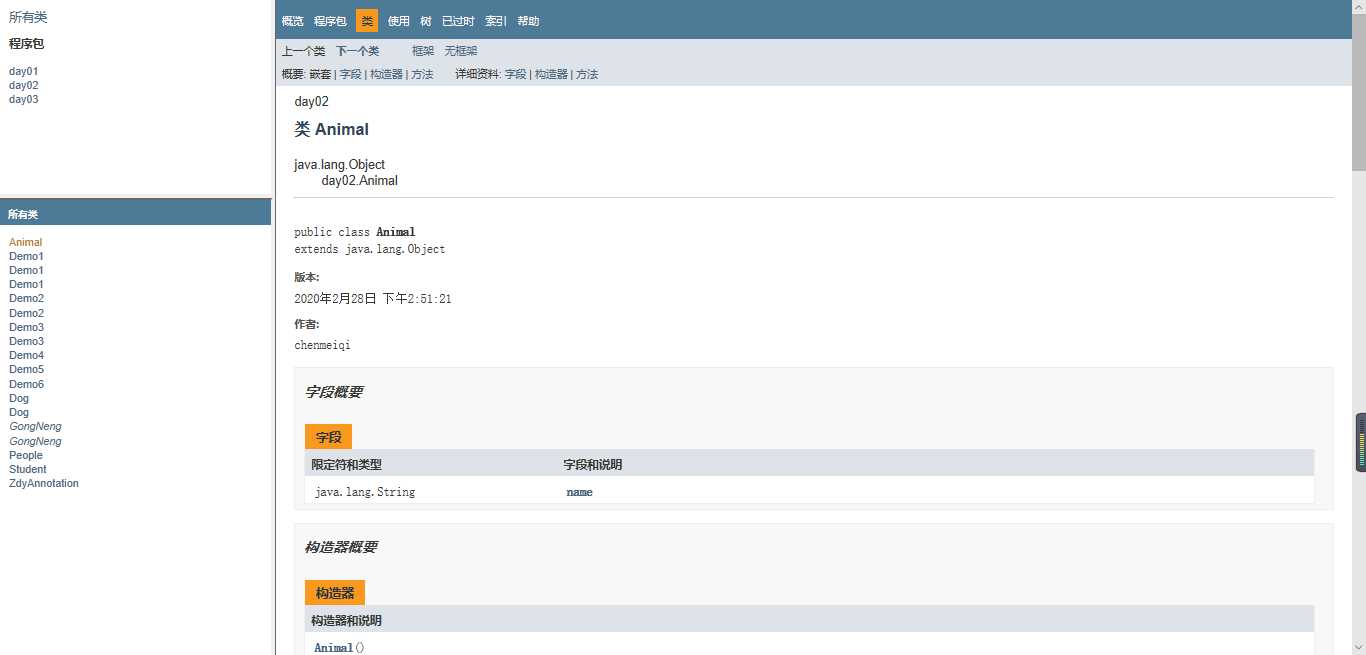Click the 无框架 no-frames link
The height and width of the screenshot is (655, 1366).
click(461, 51)
